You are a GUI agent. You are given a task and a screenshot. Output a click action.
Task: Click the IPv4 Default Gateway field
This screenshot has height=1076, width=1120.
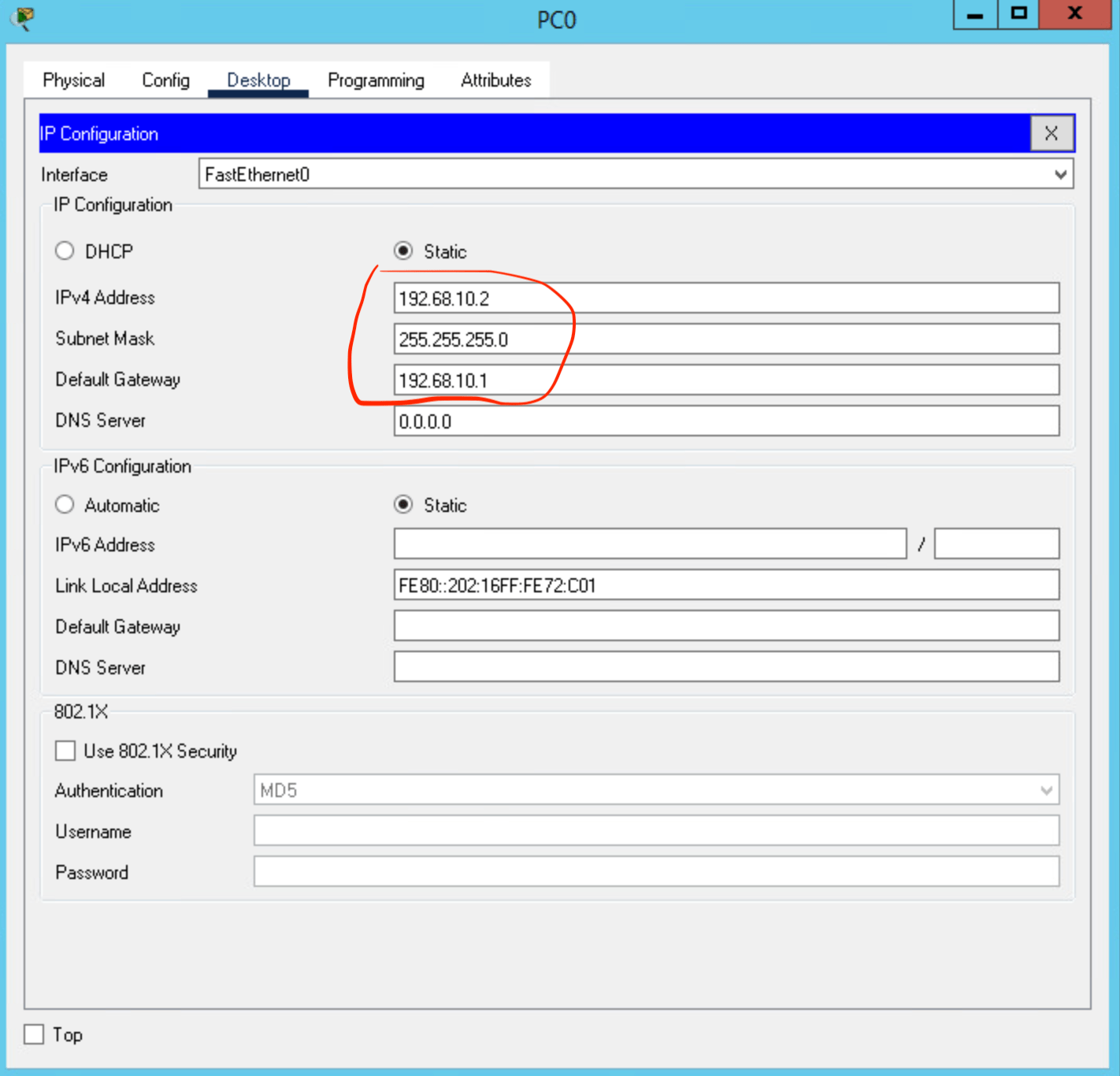(x=726, y=380)
